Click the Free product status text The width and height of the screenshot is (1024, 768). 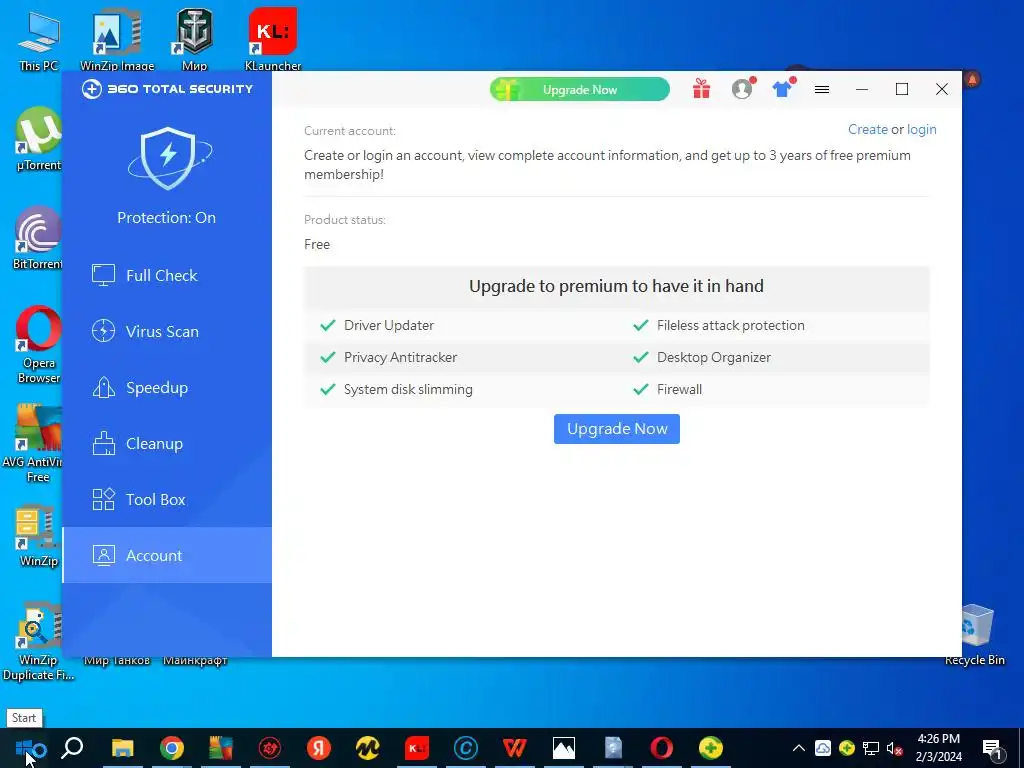(317, 244)
